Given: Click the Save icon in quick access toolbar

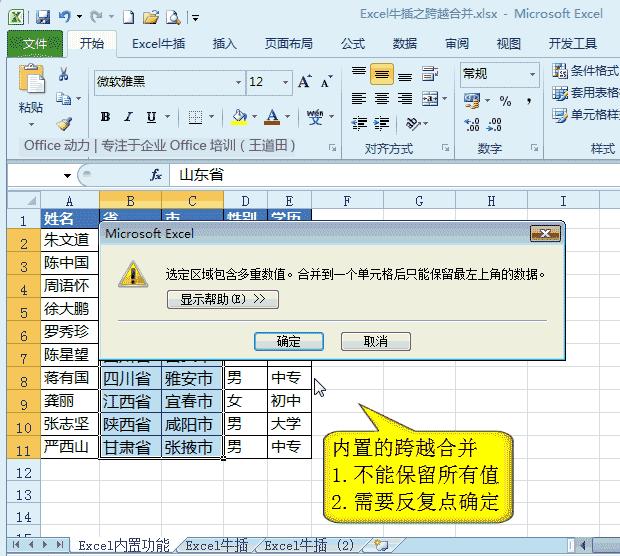Looking at the screenshot, I should pos(43,17).
